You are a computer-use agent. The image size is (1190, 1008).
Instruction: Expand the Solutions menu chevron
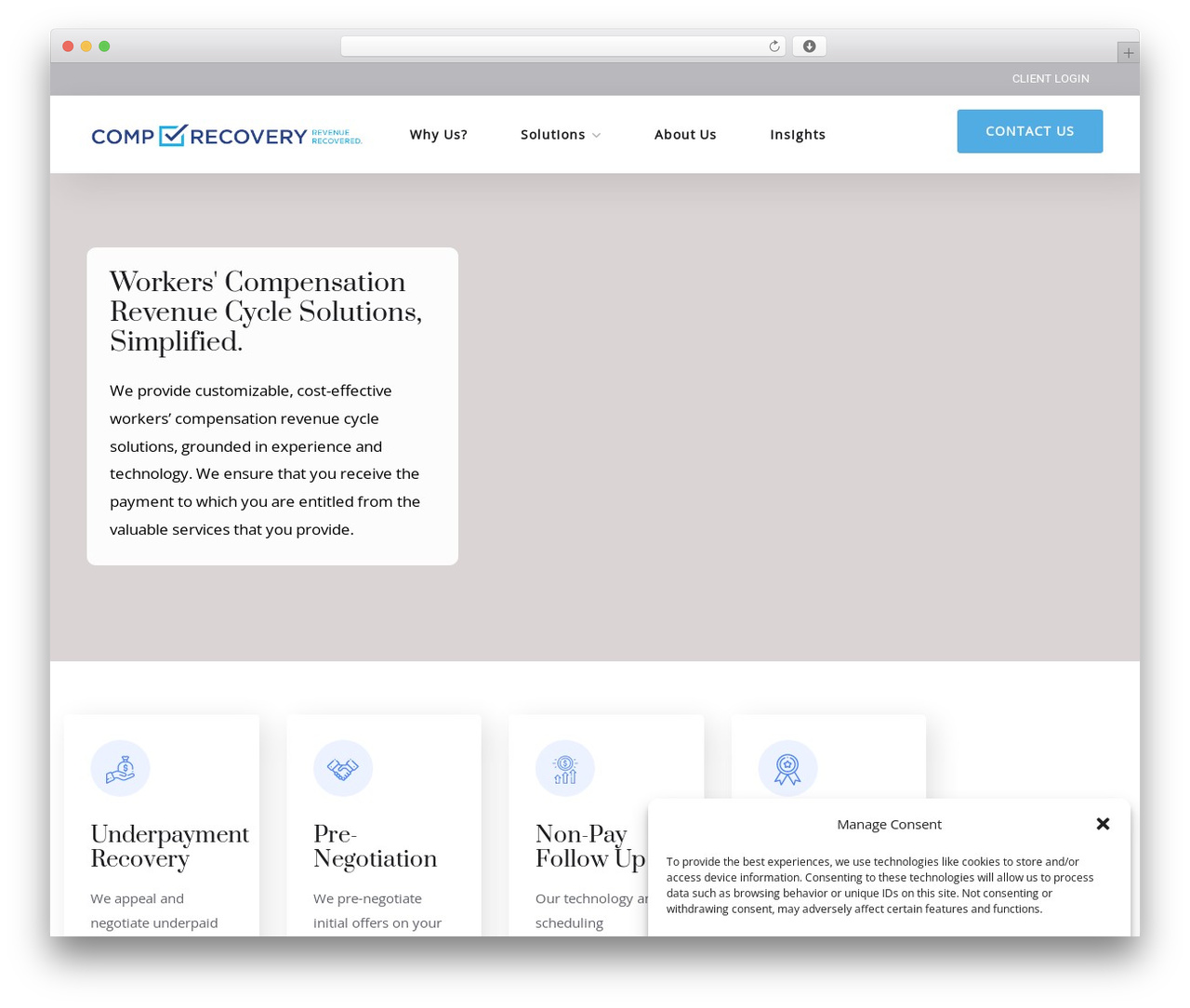(596, 136)
